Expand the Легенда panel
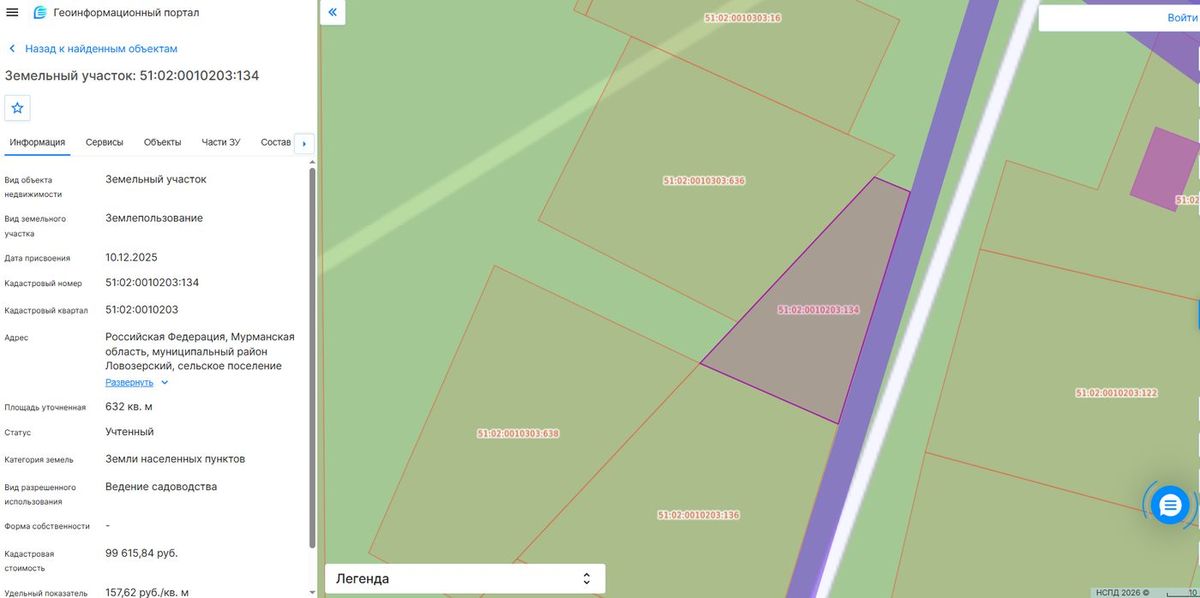Screen dimensions: 1200x598 point(465,578)
